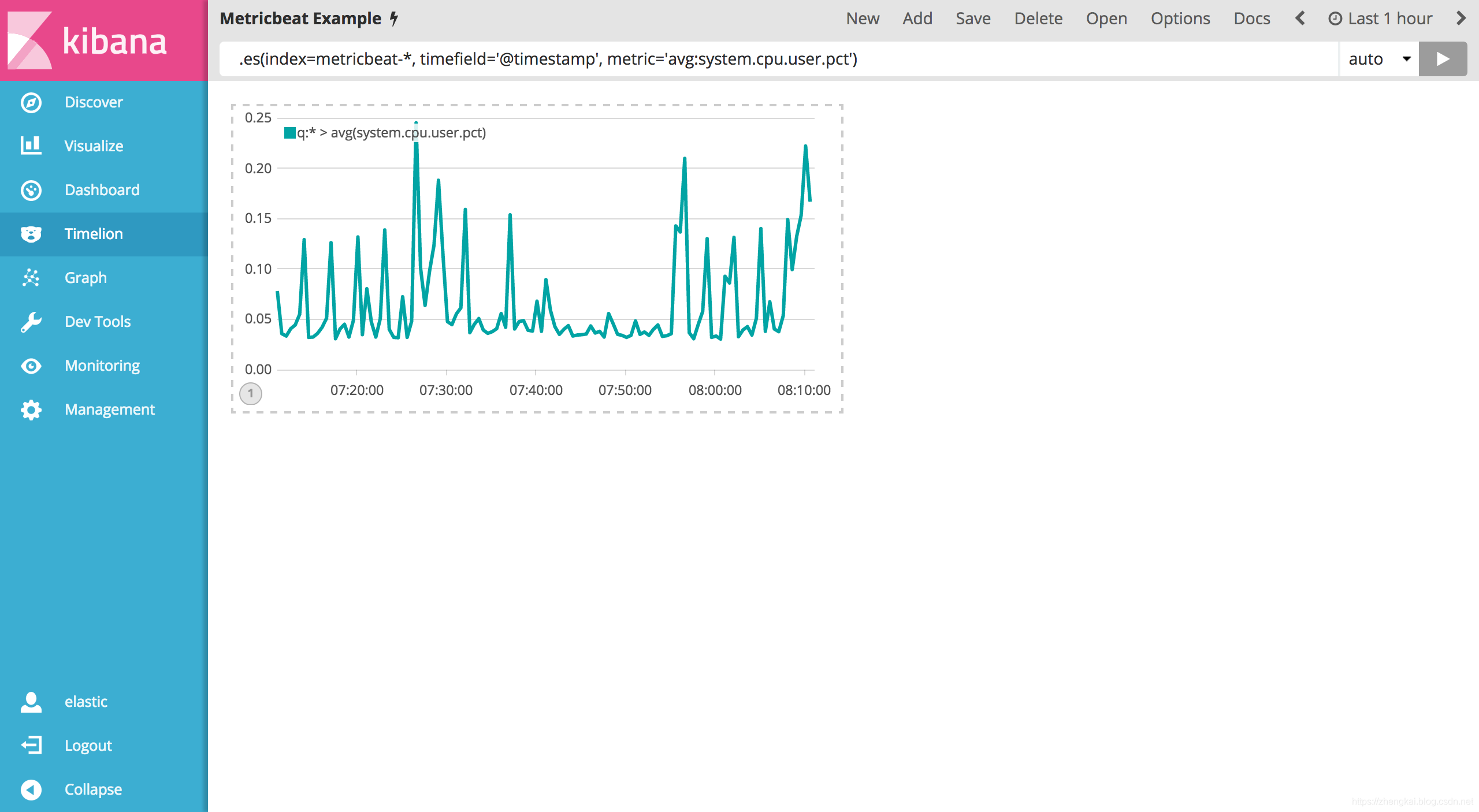Expand the auto interval dropdown
Screen dimensions: 1479x812
pyautogui.click(x=1377, y=58)
